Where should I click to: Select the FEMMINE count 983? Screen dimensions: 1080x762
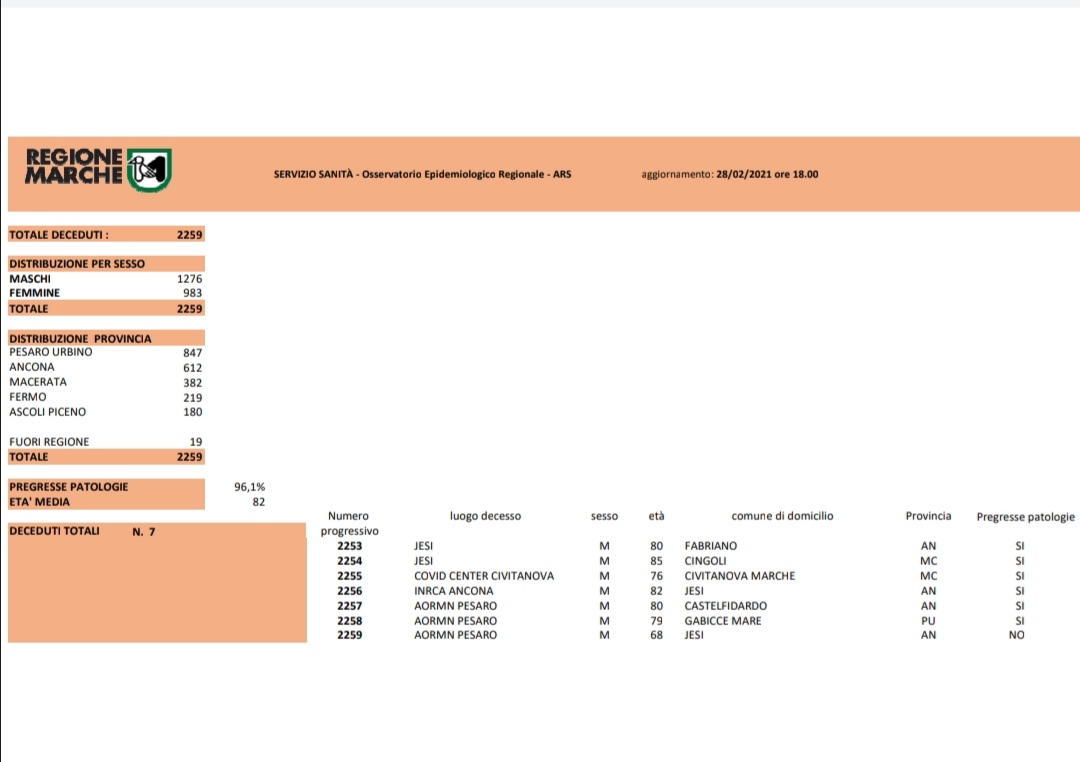[x=192, y=293]
